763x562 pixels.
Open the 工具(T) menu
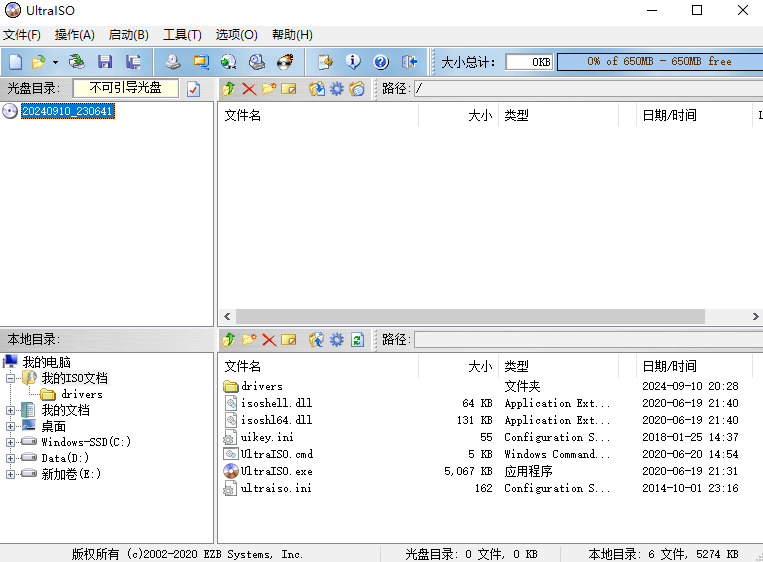pos(182,35)
